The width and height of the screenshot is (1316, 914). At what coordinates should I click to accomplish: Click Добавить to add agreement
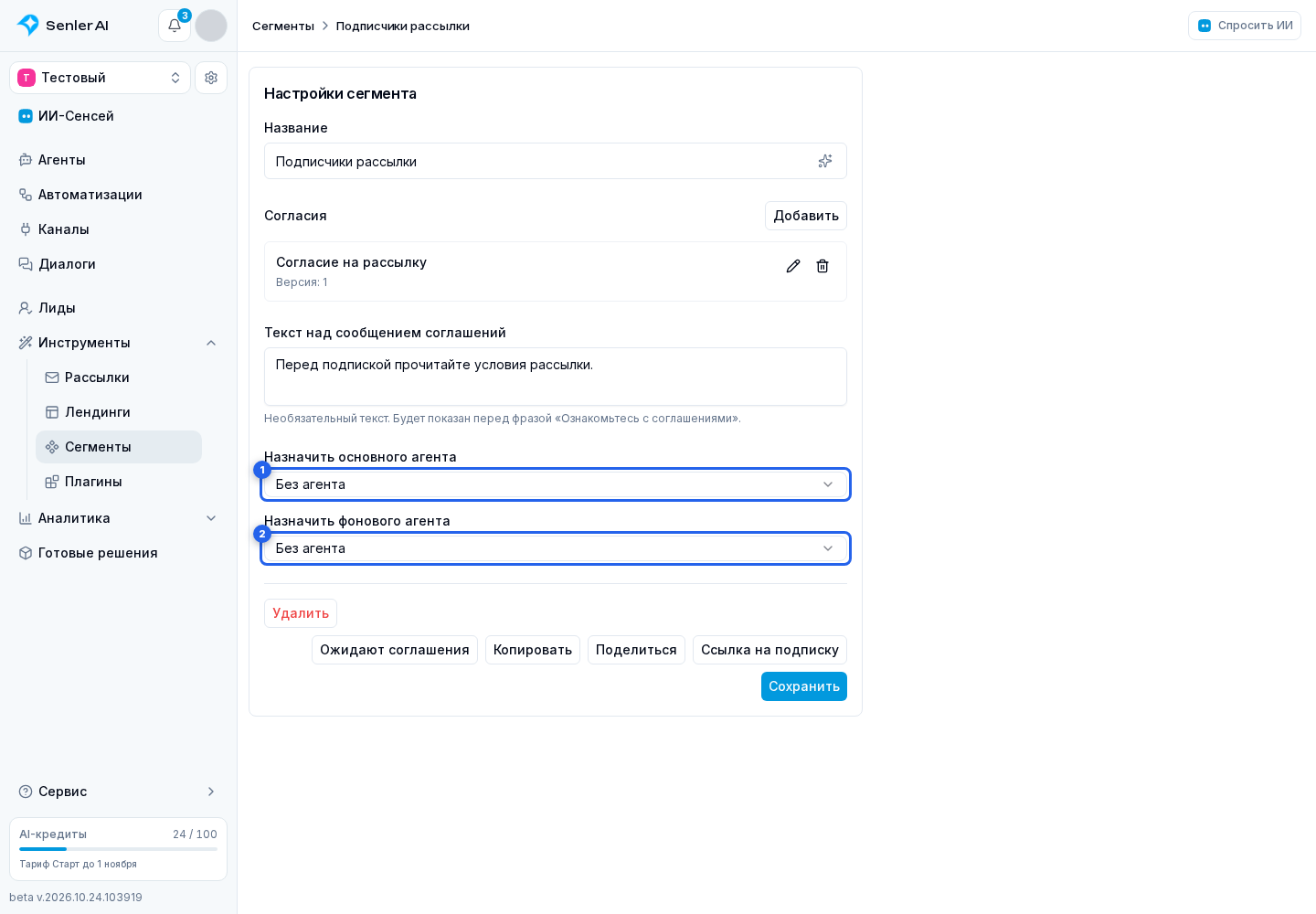(x=806, y=216)
